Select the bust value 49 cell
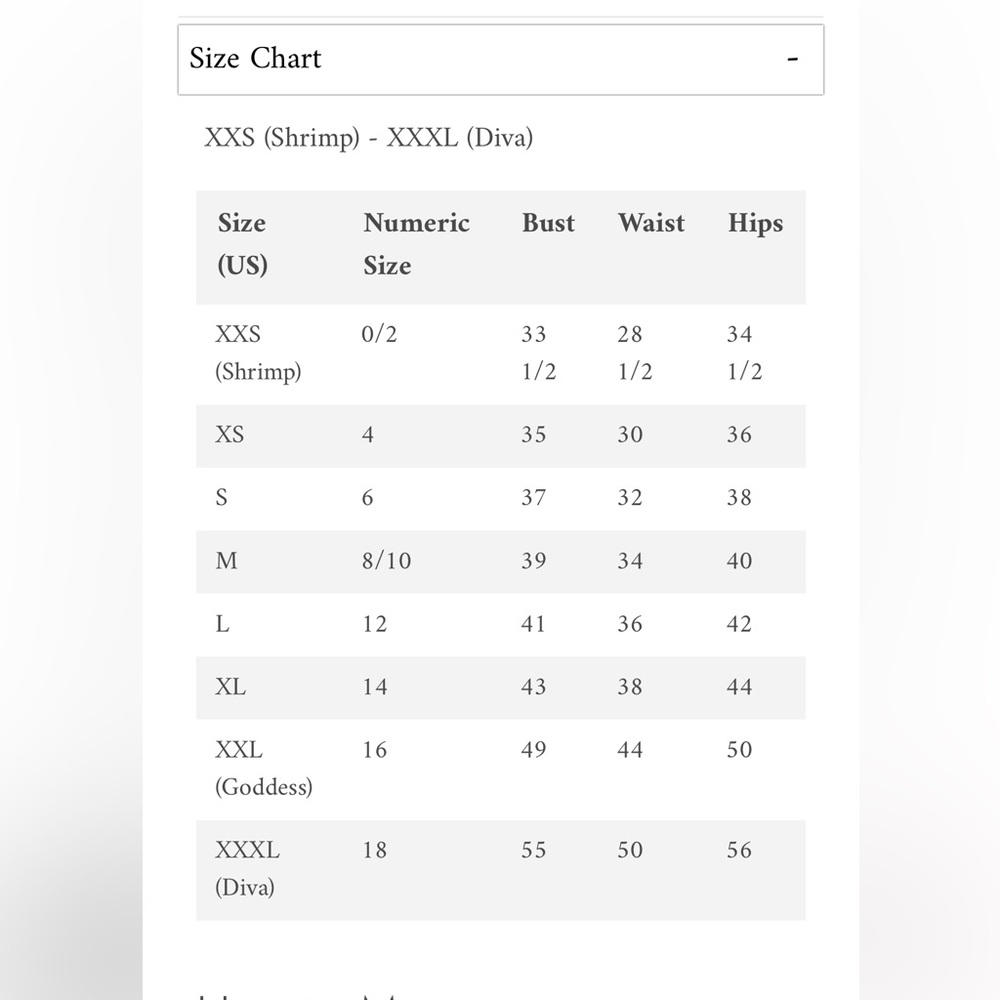Image resolution: width=1000 pixels, height=1000 pixels. 534,750
